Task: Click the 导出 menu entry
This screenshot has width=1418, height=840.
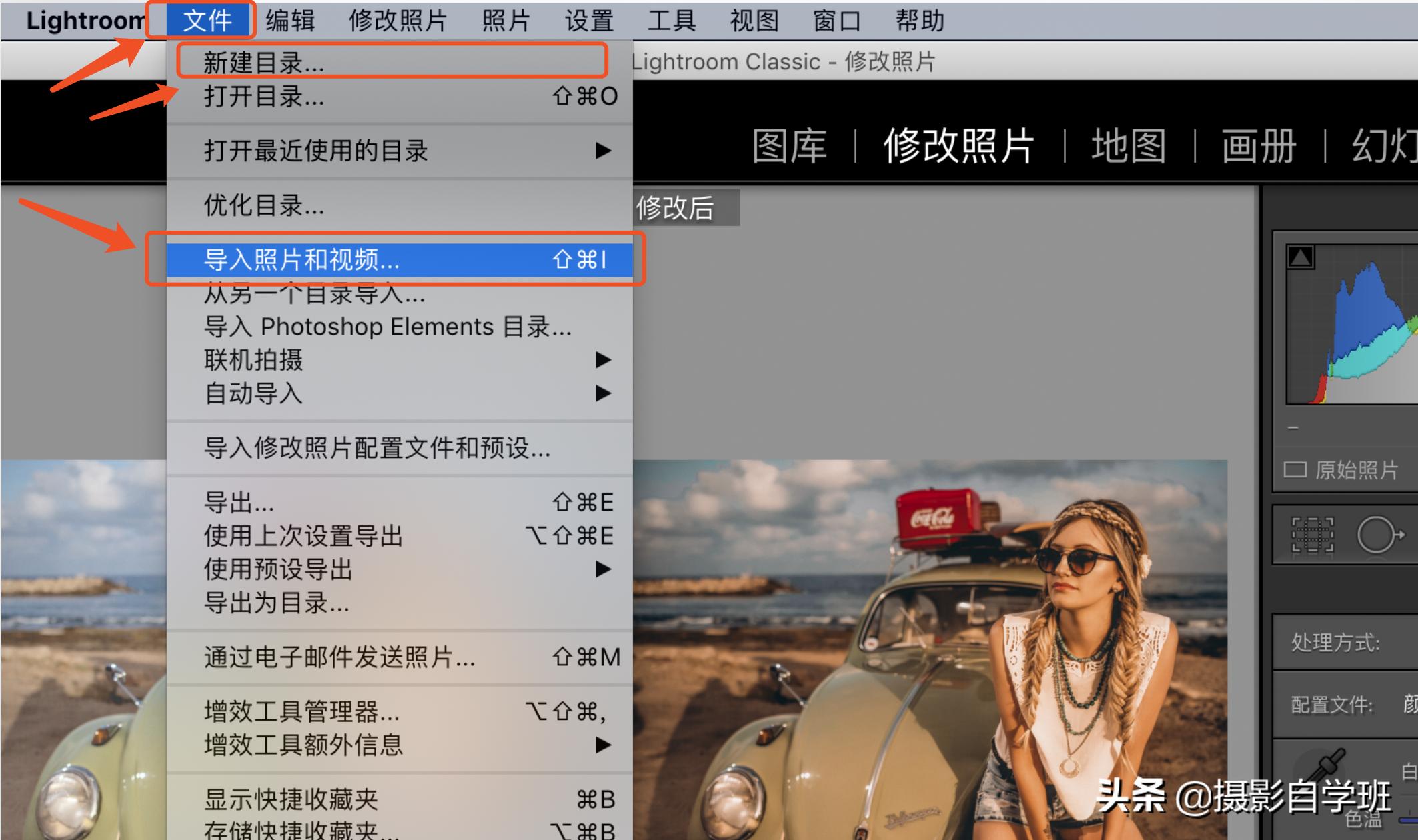Action: 237,503
